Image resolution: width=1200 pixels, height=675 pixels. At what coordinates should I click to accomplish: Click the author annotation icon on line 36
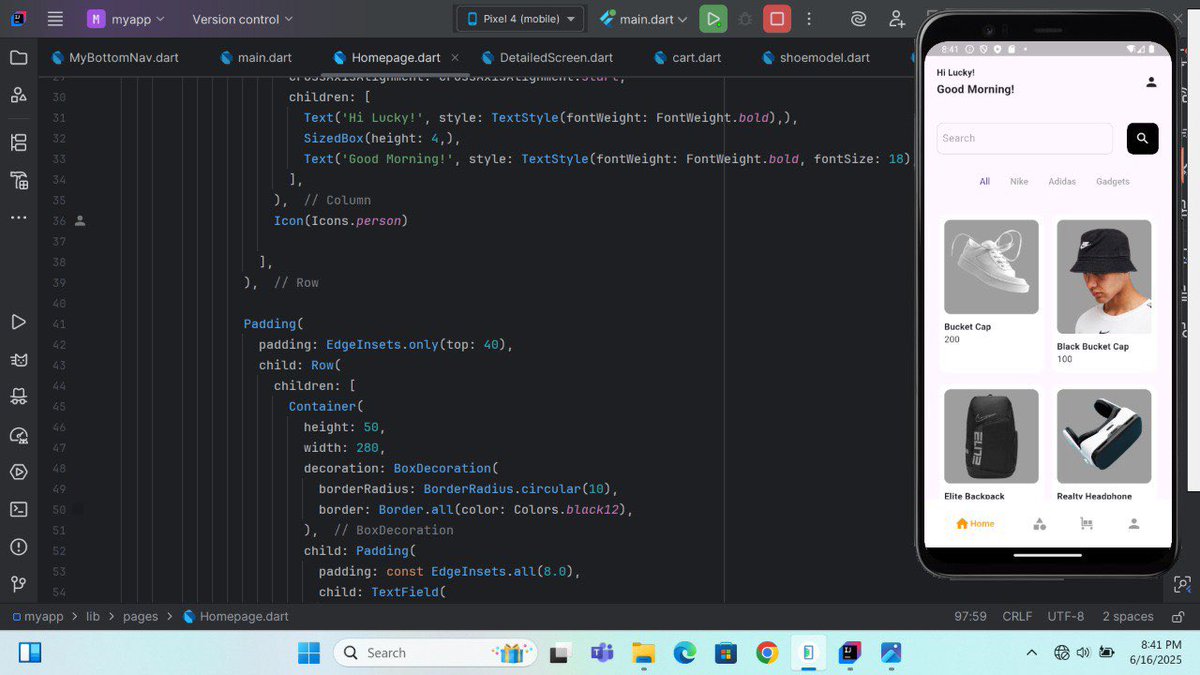[x=81, y=220]
